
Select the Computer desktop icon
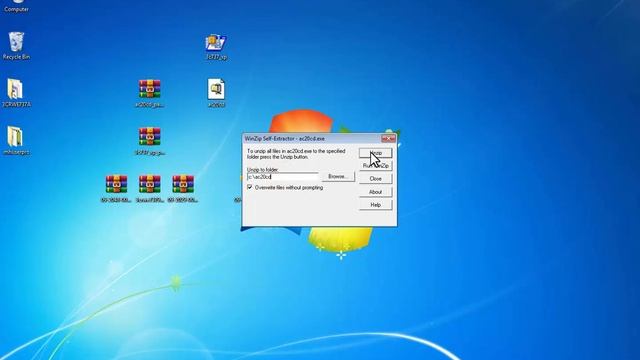[x=16, y=6]
